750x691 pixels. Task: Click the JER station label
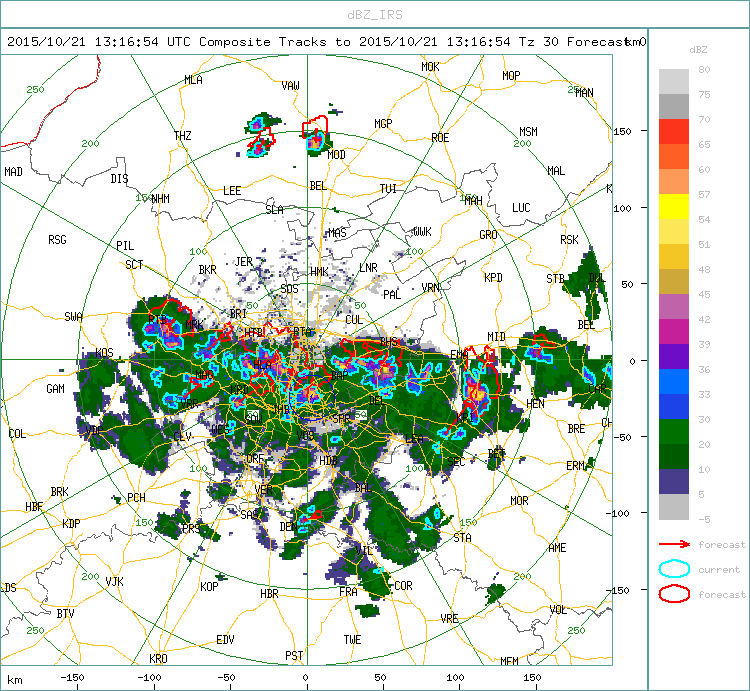coord(243,262)
